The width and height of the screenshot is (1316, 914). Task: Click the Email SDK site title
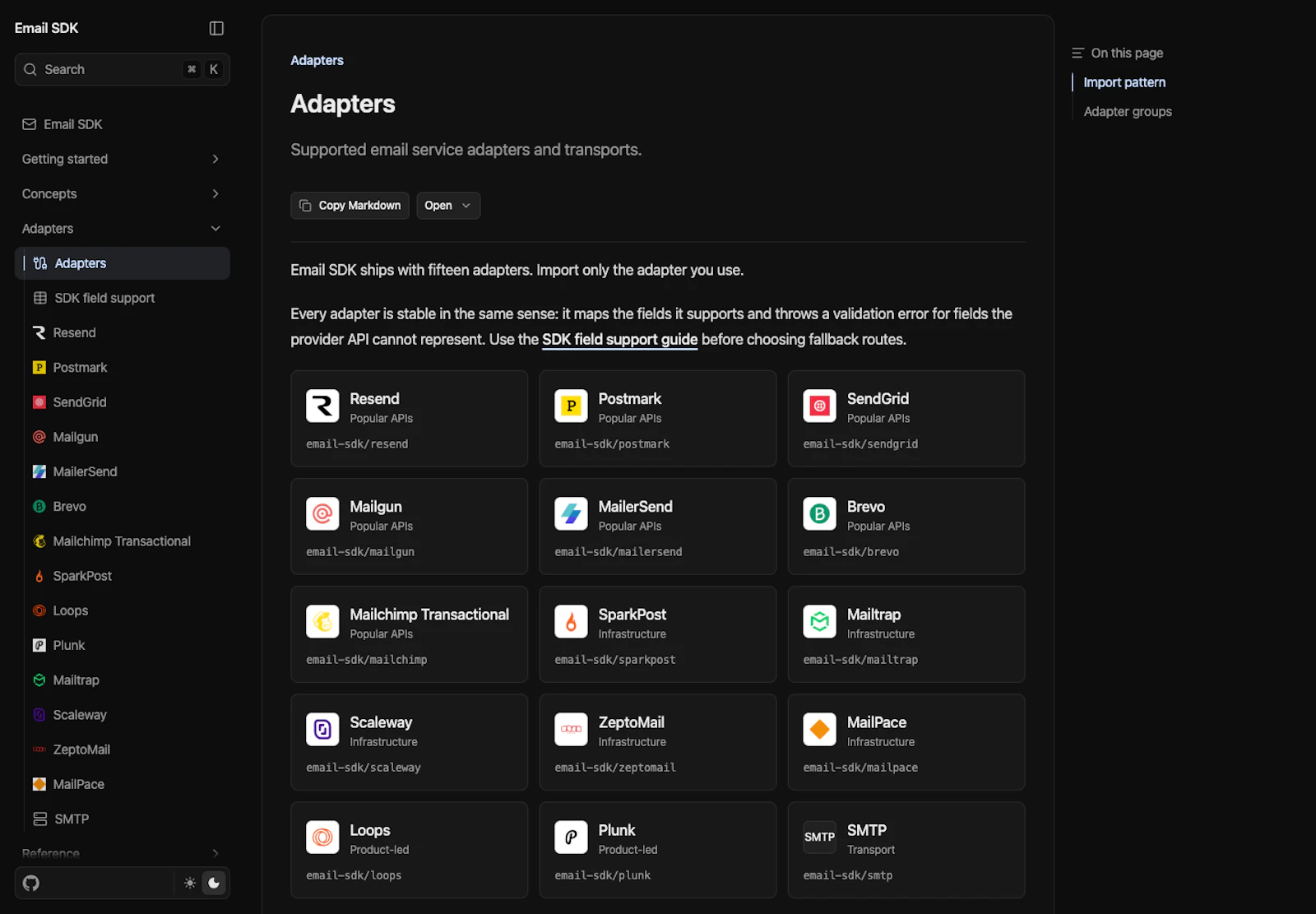tap(46, 28)
